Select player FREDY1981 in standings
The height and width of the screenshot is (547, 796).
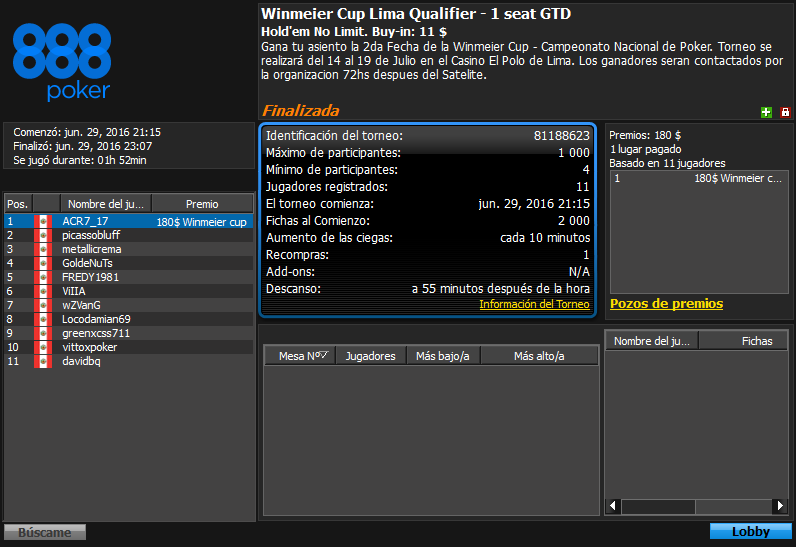click(x=129, y=277)
